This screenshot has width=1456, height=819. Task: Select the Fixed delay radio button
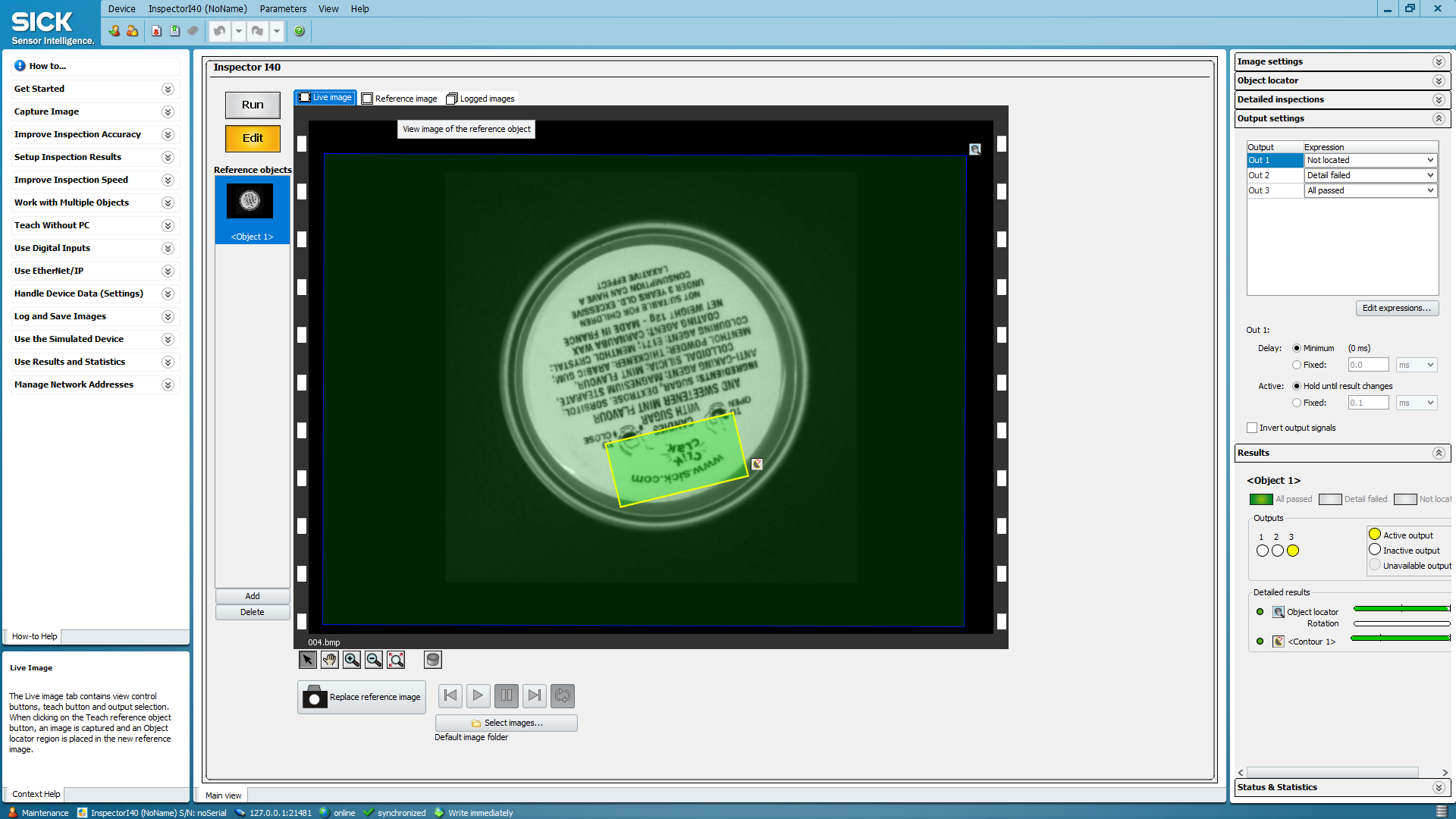[x=1297, y=365]
